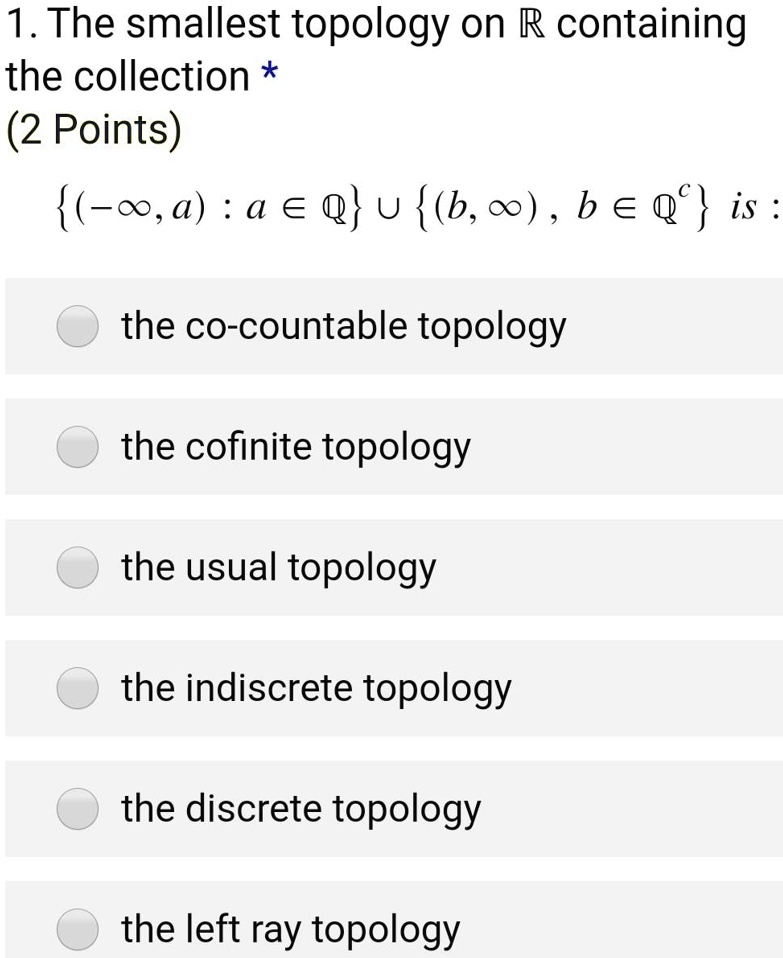Click the indiscrete topology answer label

click(x=316, y=688)
